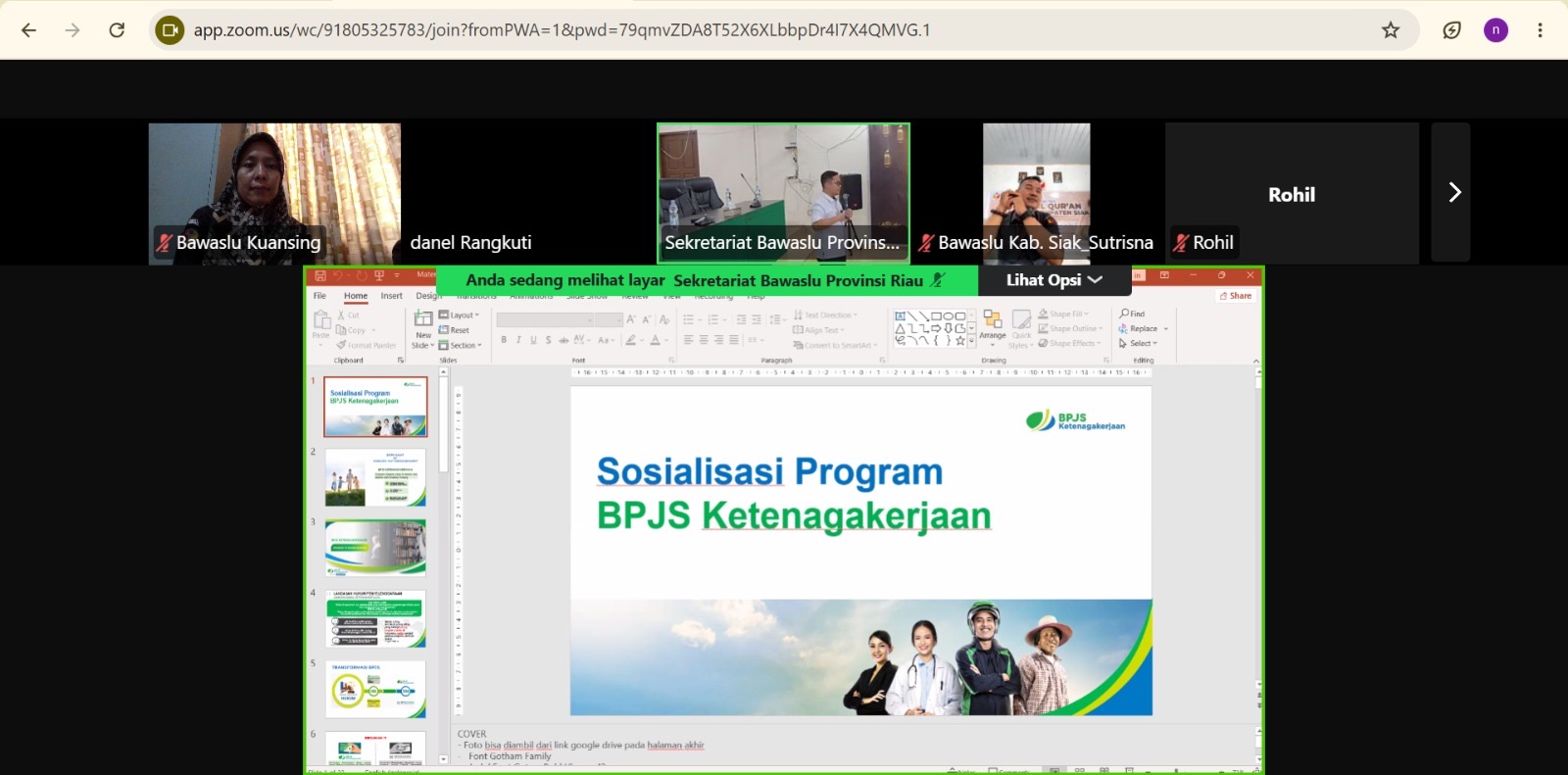This screenshot has height=775, width=1568.
Task: Open the text highlight color picker
Action: (x=633, y=340)
